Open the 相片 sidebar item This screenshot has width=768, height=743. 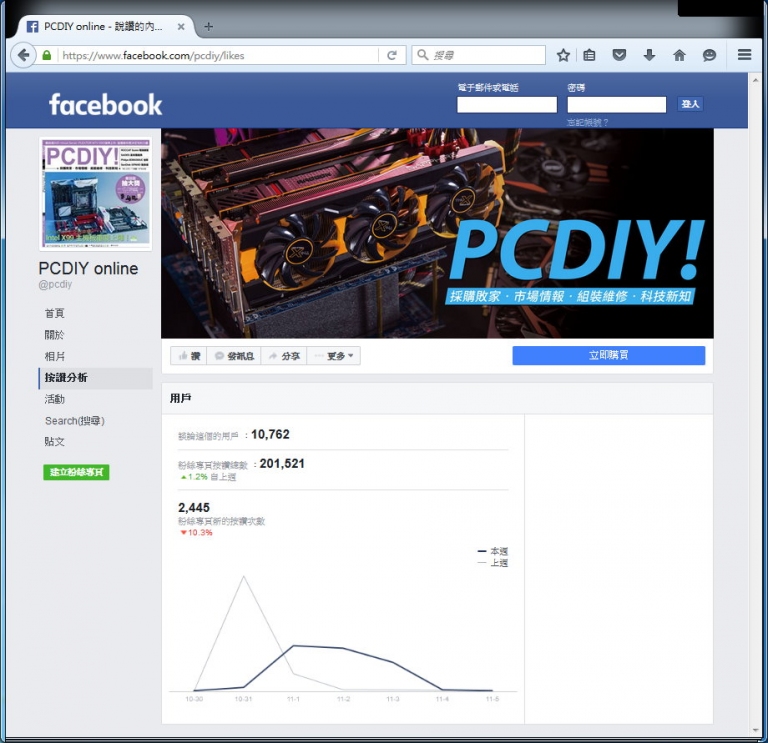(x=54, y=356)
